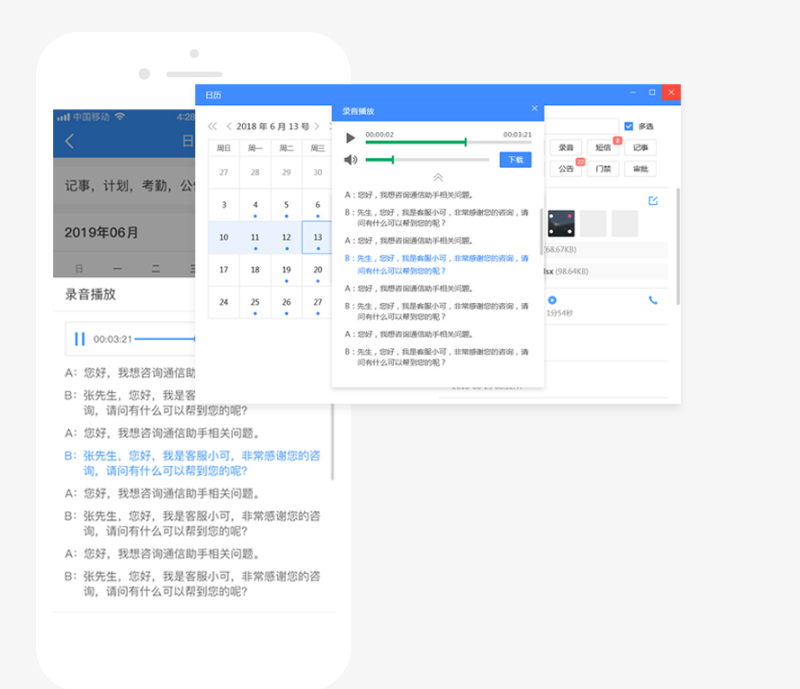This screenshot has height=689, width=800.
Task: Click the blue 下载 download button
Action: pos(515,160)
